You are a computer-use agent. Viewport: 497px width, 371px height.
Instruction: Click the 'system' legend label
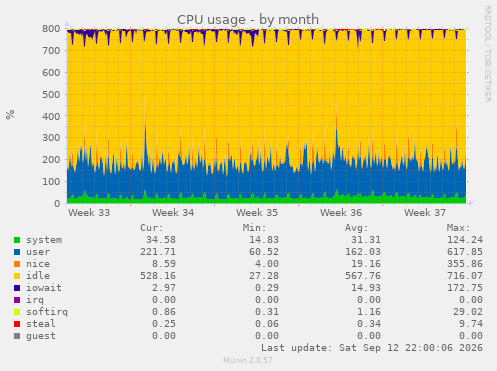pos(44,240)
